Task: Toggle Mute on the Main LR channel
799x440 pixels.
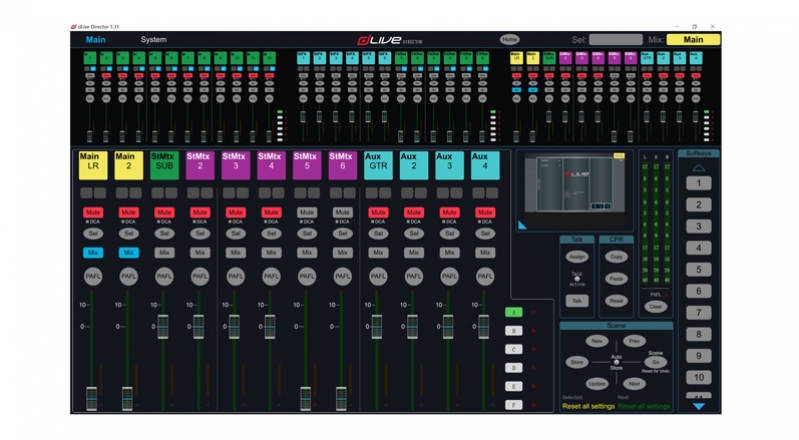Action: point(92,212)
